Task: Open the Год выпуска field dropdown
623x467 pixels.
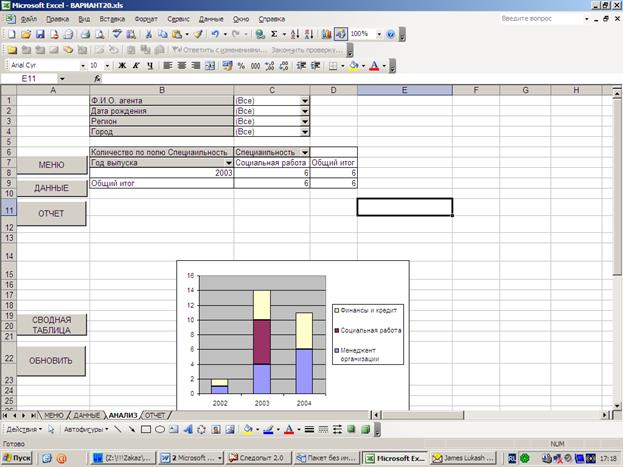Action: (228, 162)
